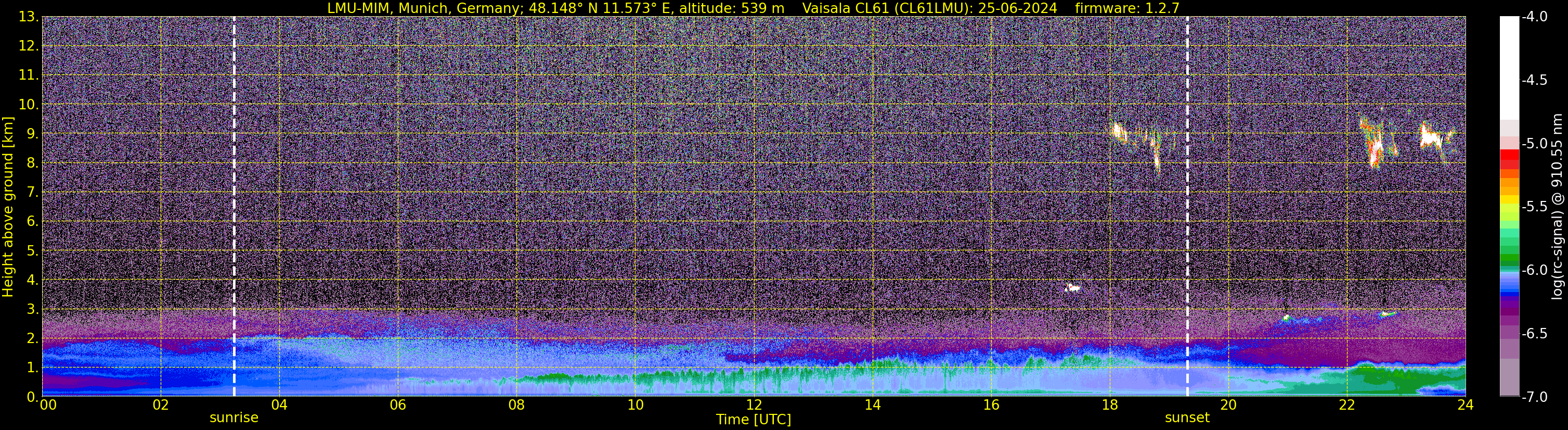
Task: Click the '7.' height axis tick label
Action: [x=32, y=193]
